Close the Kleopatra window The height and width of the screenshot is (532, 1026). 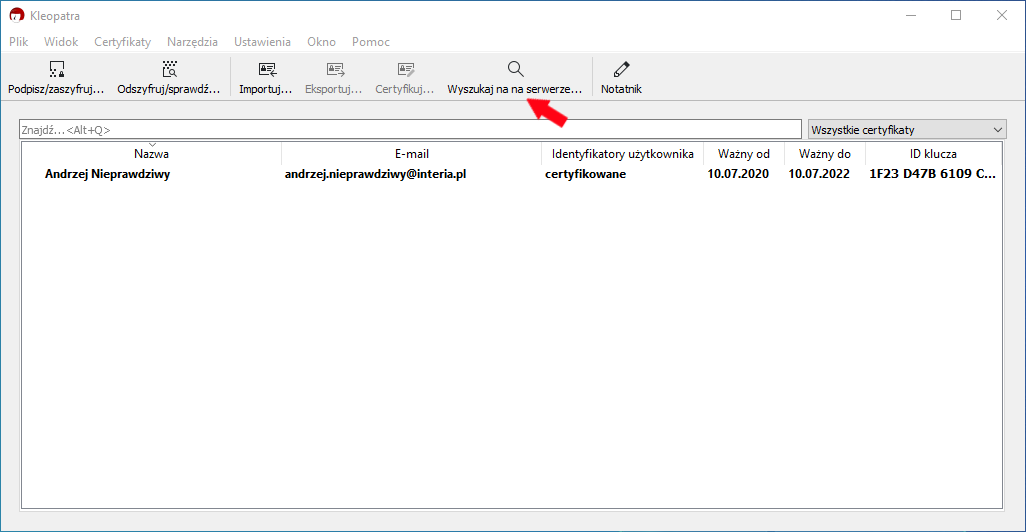pos(1002,15)
